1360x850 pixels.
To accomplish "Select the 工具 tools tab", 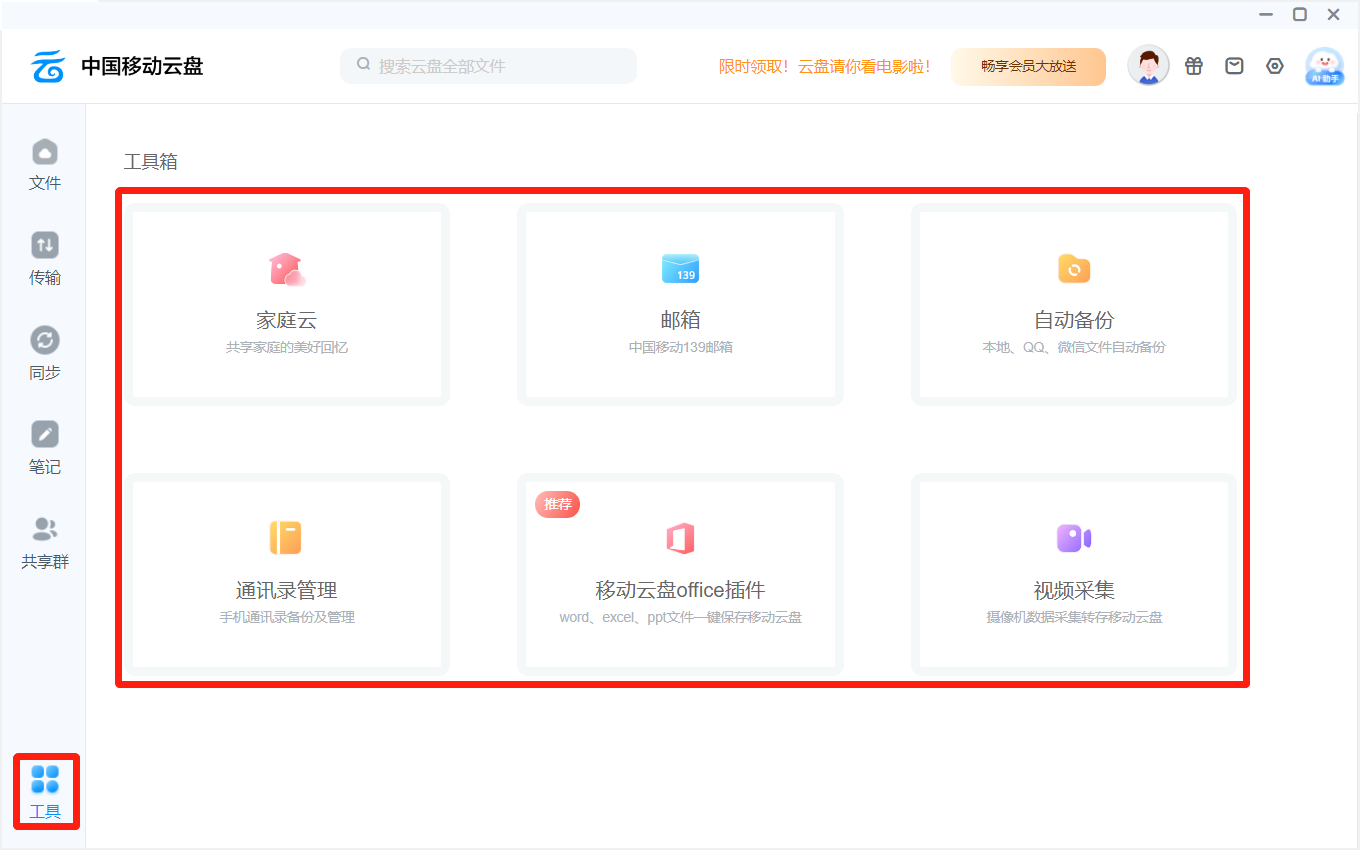I will coord(45,792).
